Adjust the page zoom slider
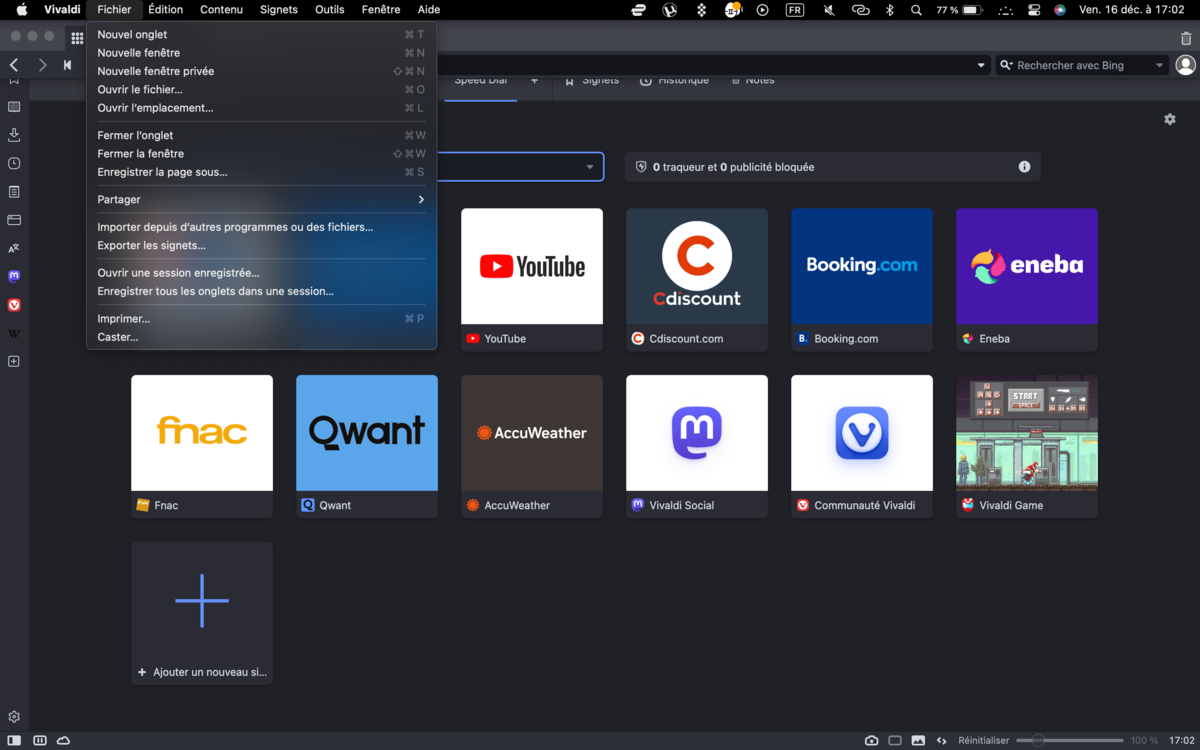Screen dimensions: 1200x750 1070,741
